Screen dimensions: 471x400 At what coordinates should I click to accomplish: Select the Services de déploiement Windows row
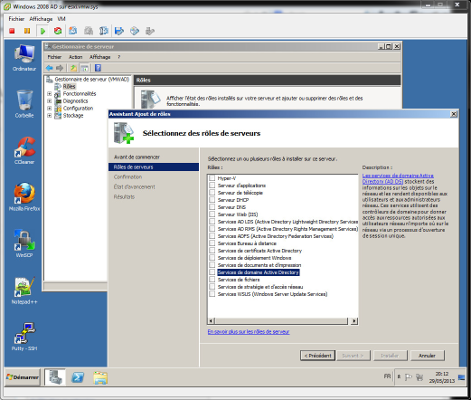coord(254,258)
